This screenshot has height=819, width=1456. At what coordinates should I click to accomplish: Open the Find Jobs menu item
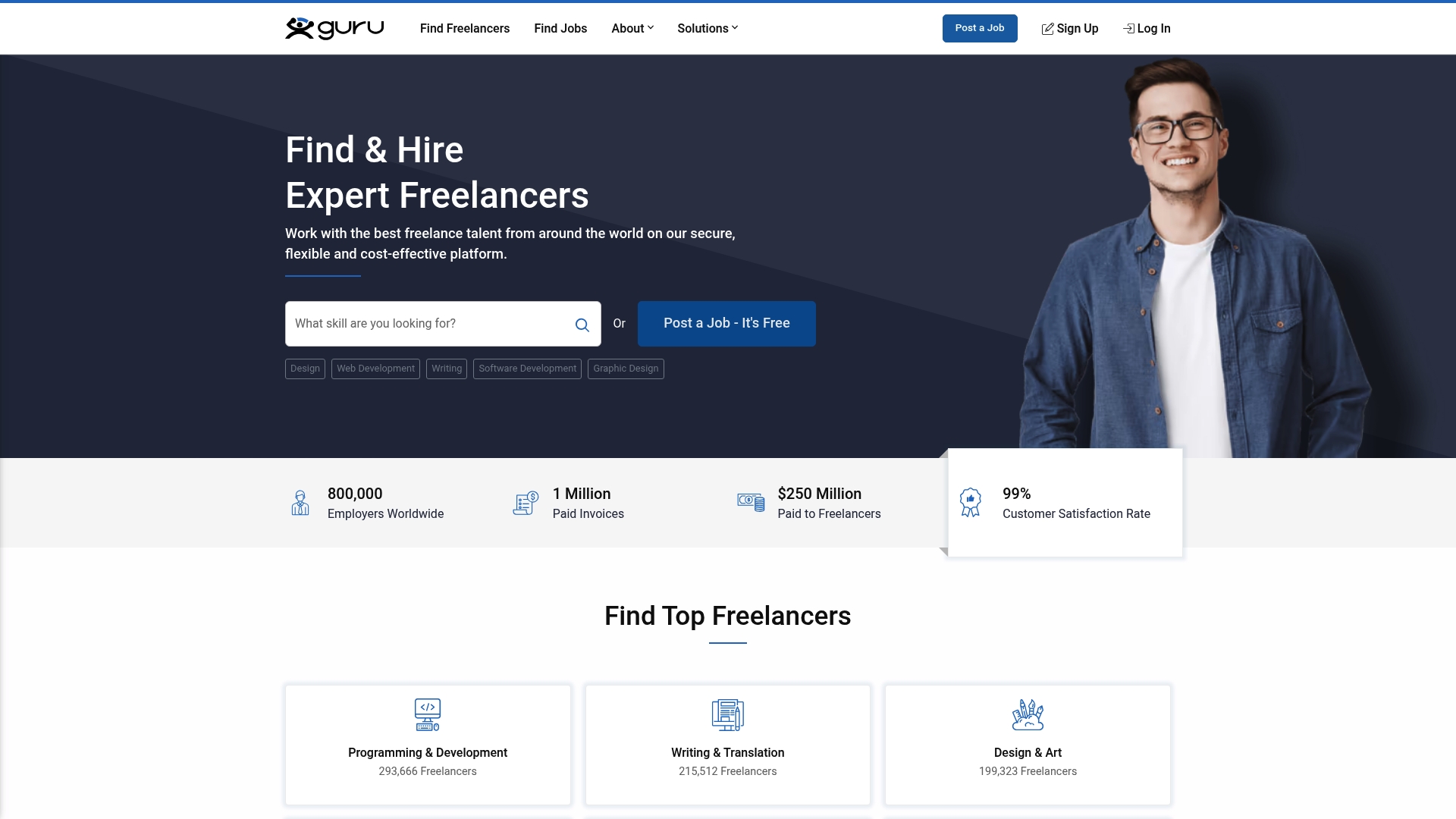[560, 28]
